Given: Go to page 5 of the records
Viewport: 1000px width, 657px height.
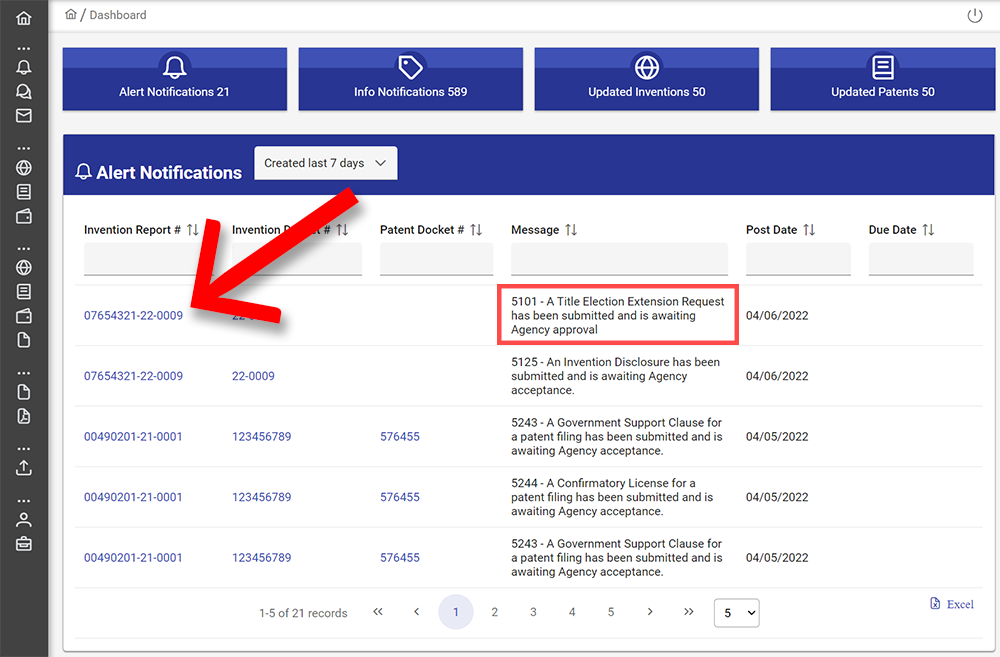Looking at the screenshot, I should coord(611,612).
